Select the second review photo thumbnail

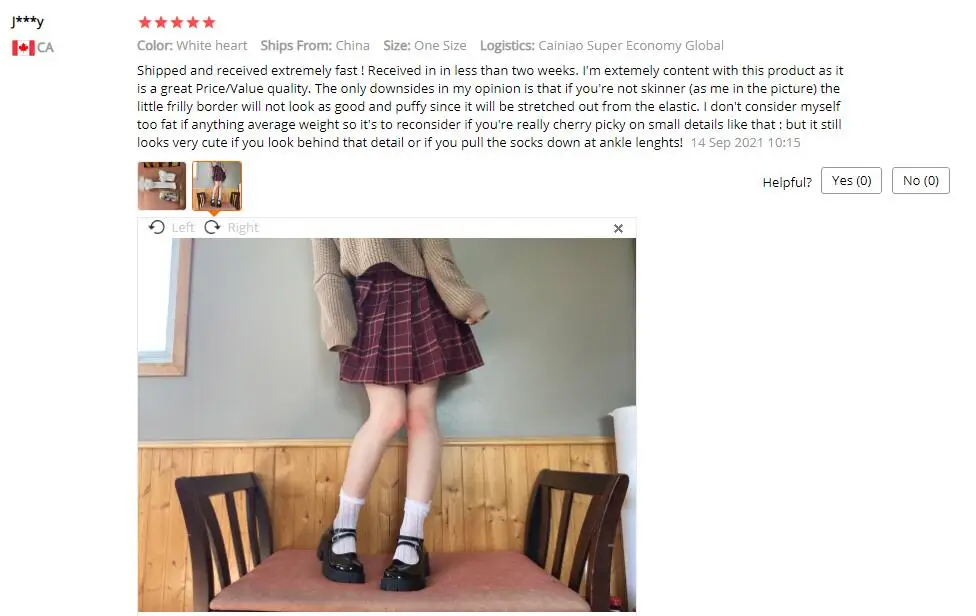point(217,185)
